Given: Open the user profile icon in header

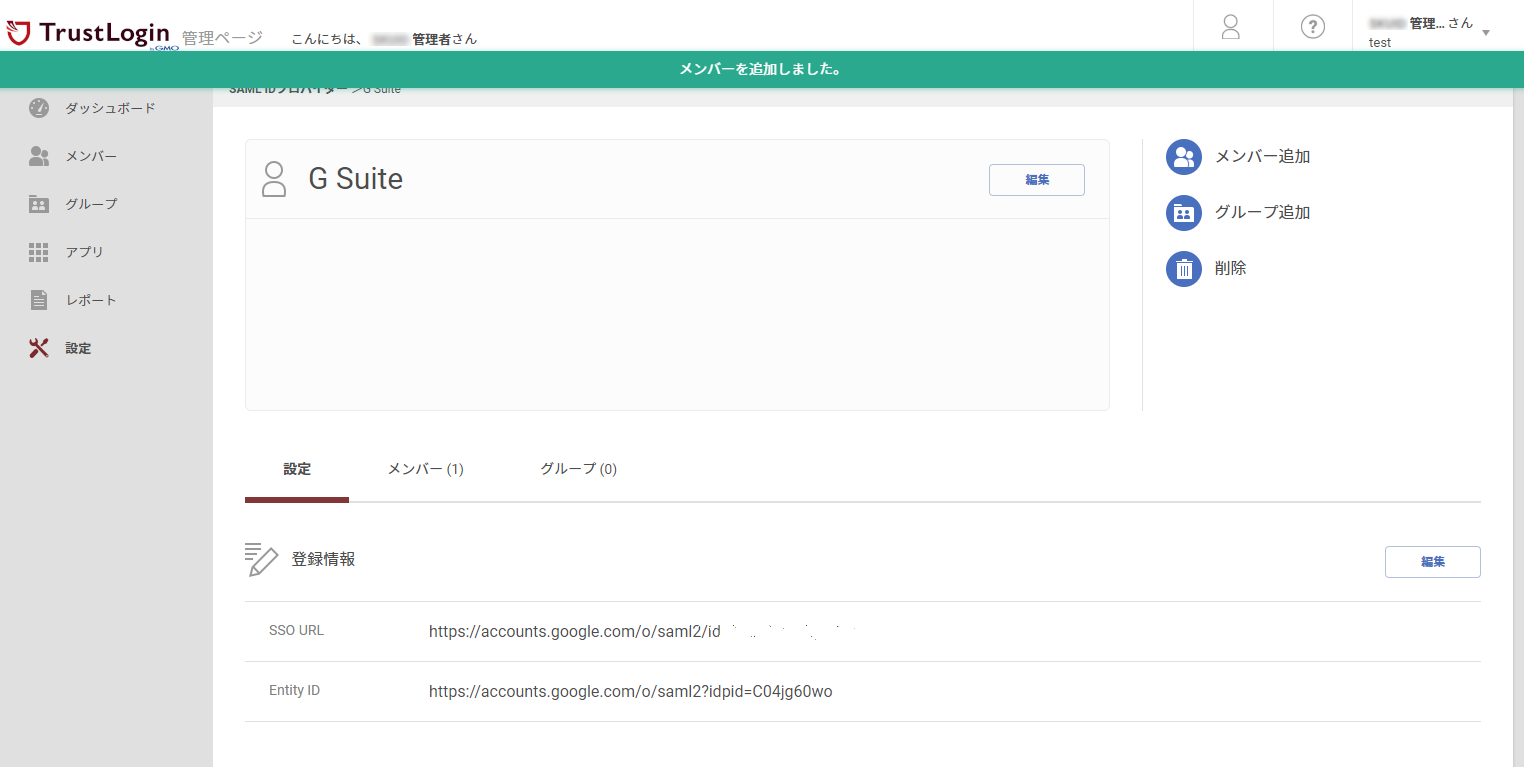Looking at the screenshot, I should point(1231,27).
